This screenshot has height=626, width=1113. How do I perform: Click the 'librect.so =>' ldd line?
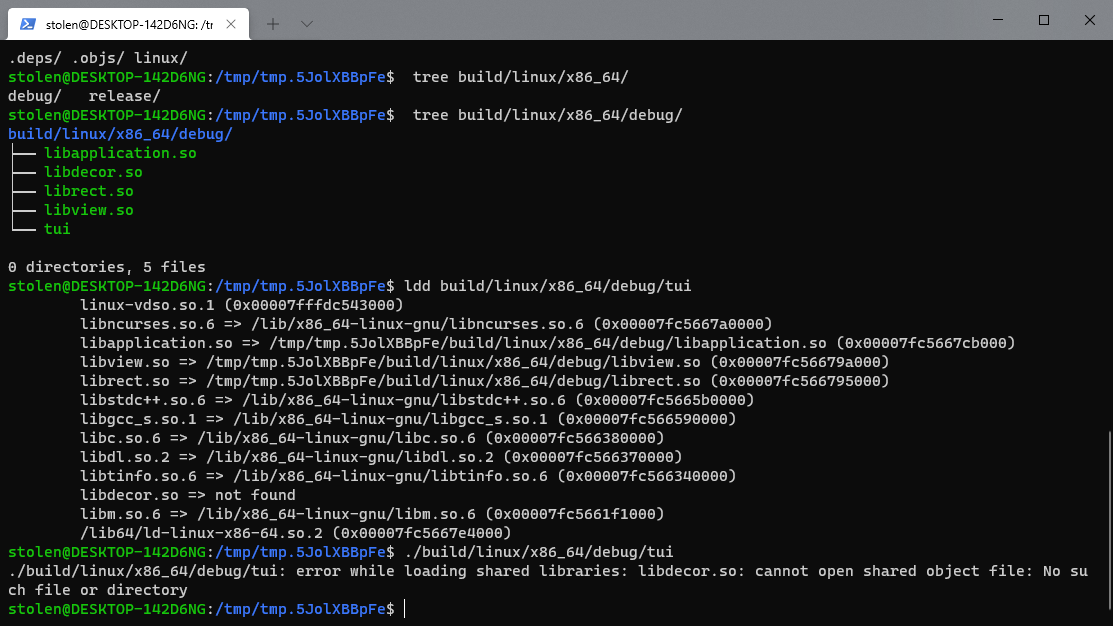(x=484, y=381)
